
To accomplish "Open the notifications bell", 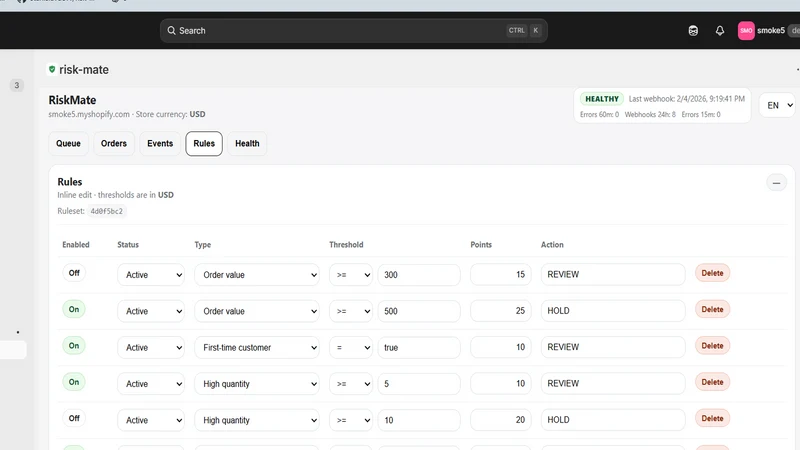I will point(719,31).
